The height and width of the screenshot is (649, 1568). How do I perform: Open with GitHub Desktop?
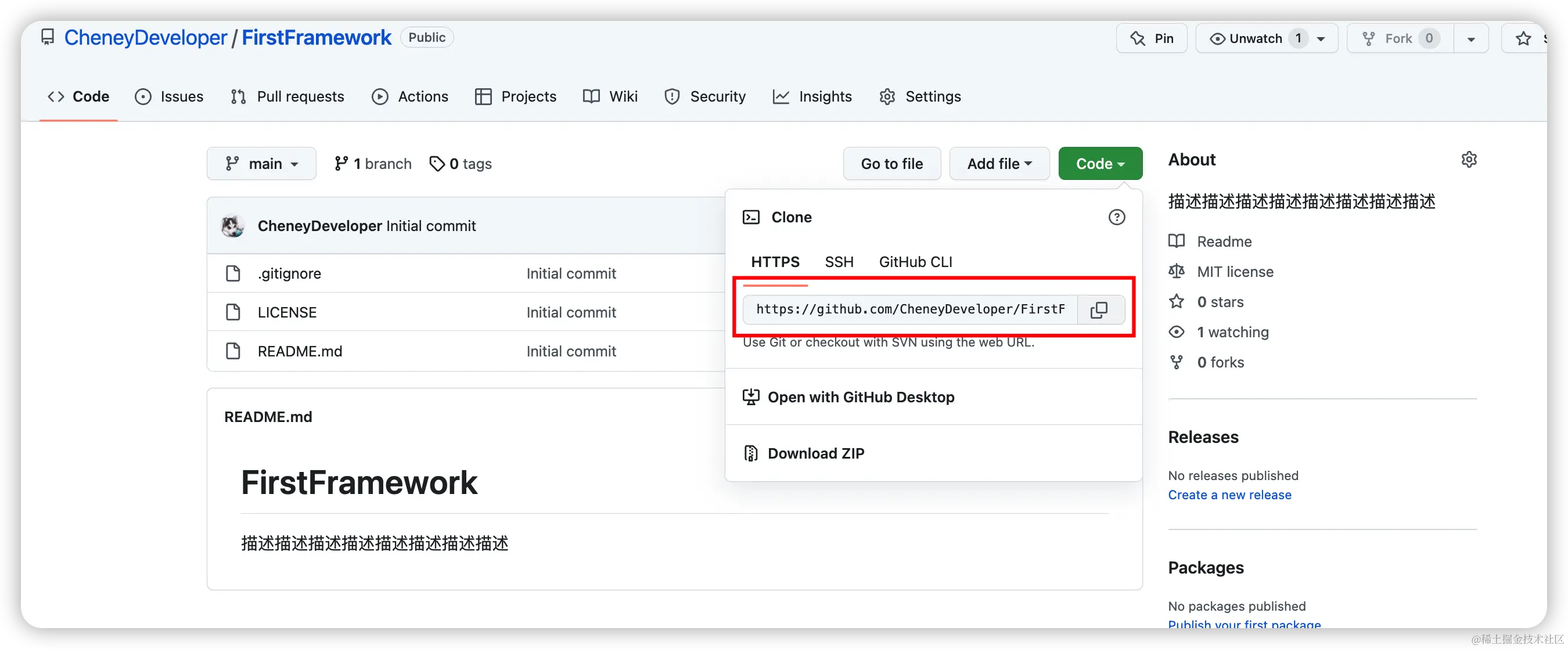[x=860, y=397]
